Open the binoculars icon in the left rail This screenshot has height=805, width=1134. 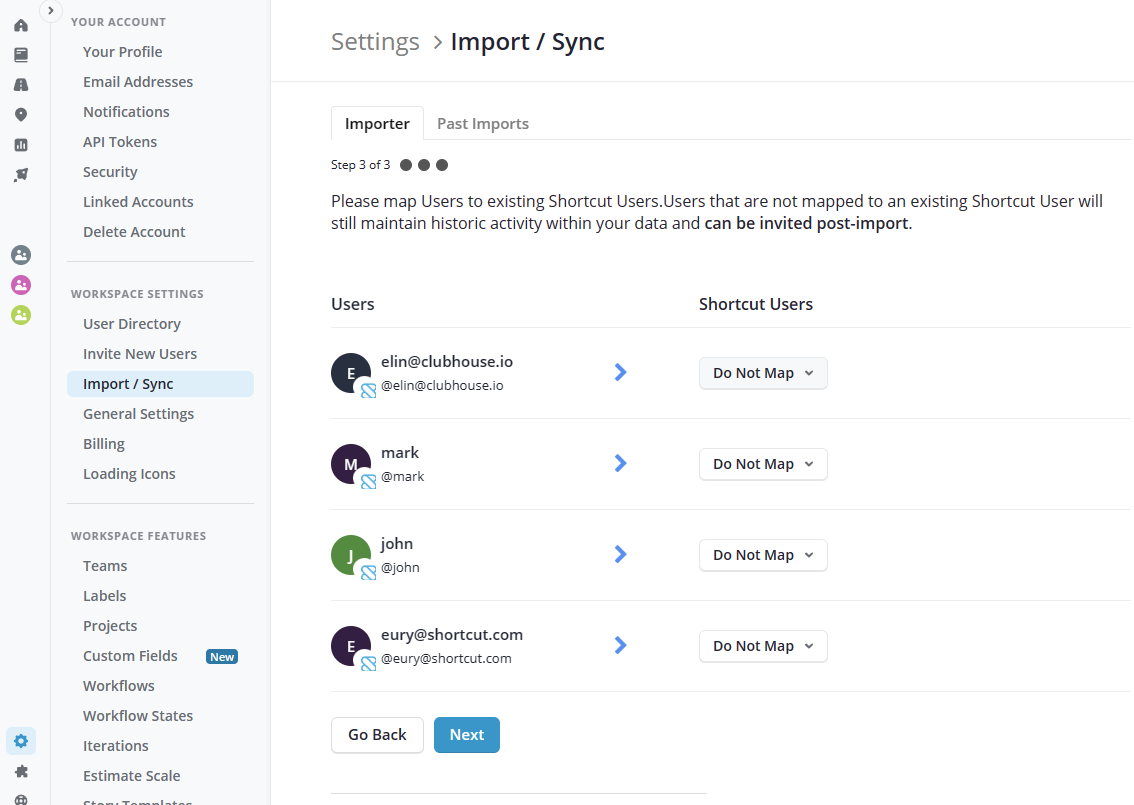click(21, 85)
